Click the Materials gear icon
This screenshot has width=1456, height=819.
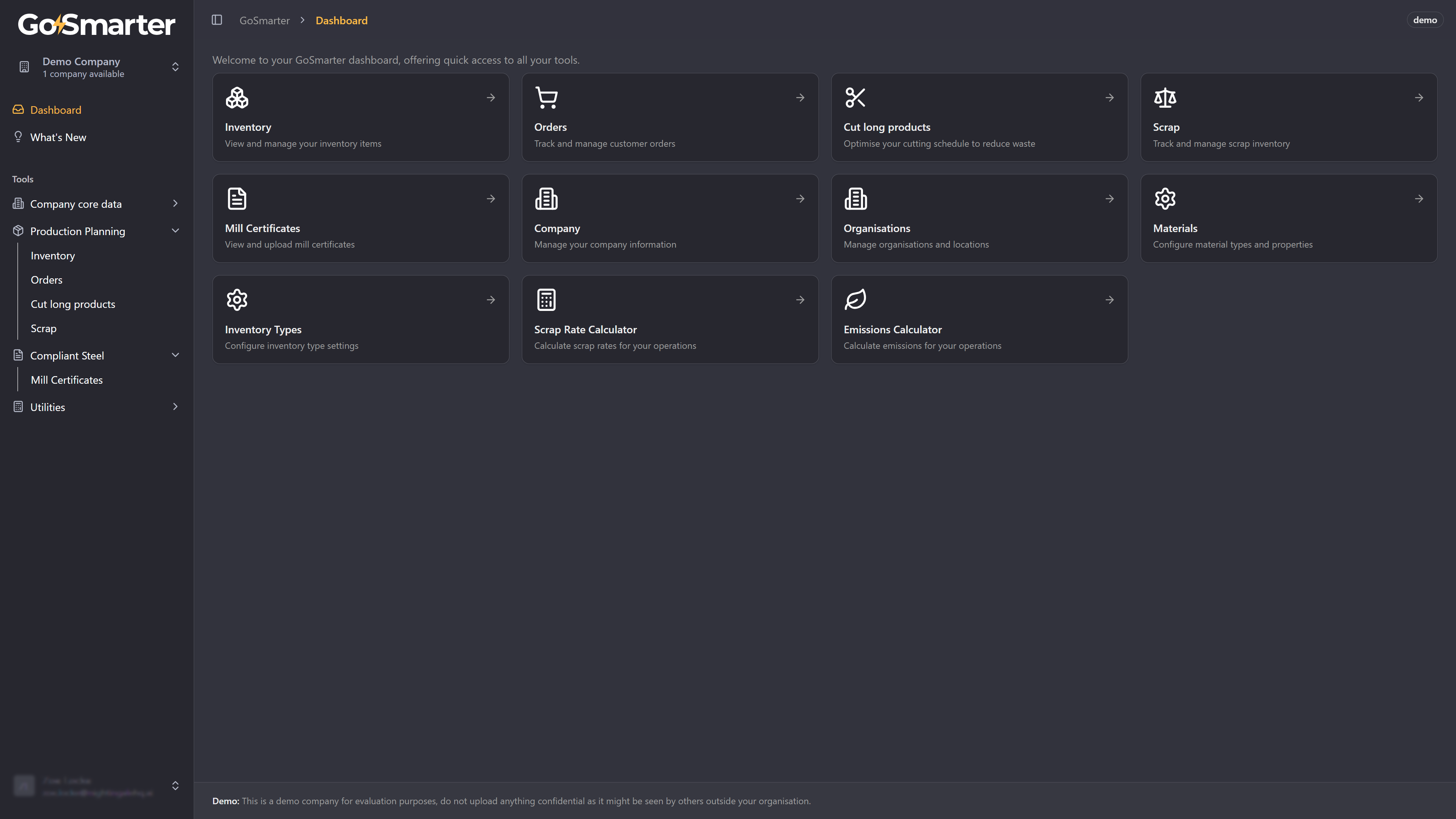pos(1165,198)
